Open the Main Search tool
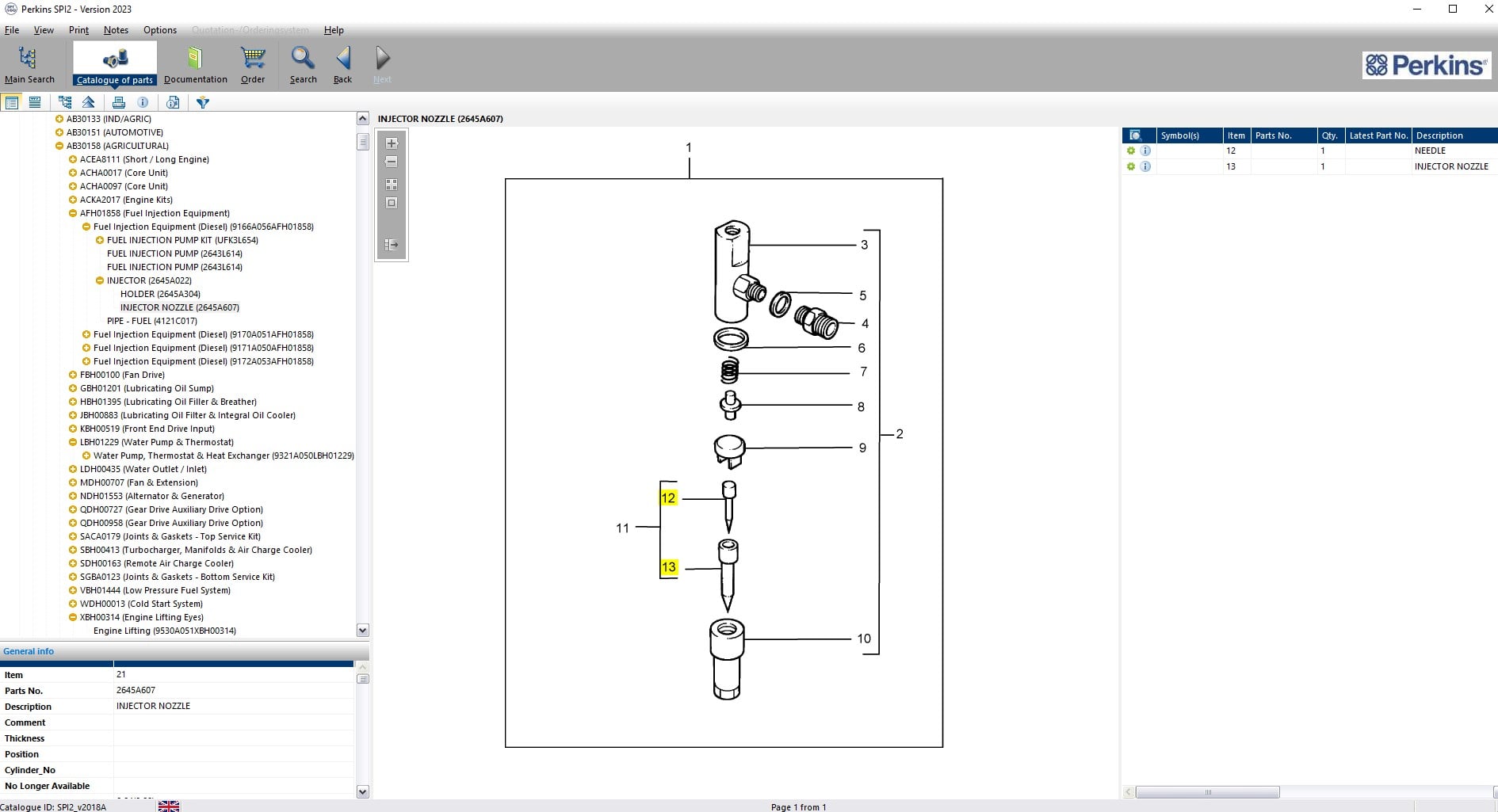Viewport: 1498px width, 812px height. 29,64
